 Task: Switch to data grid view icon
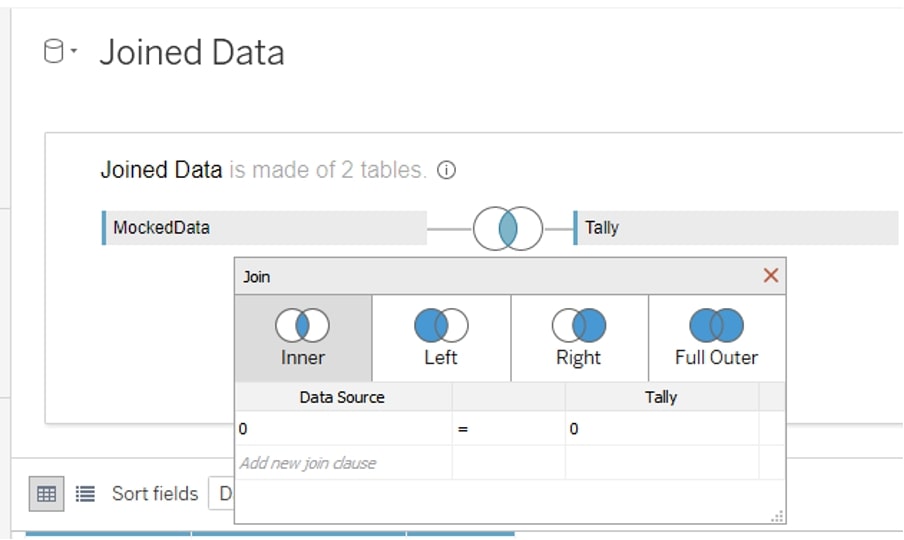pos(46,494)
